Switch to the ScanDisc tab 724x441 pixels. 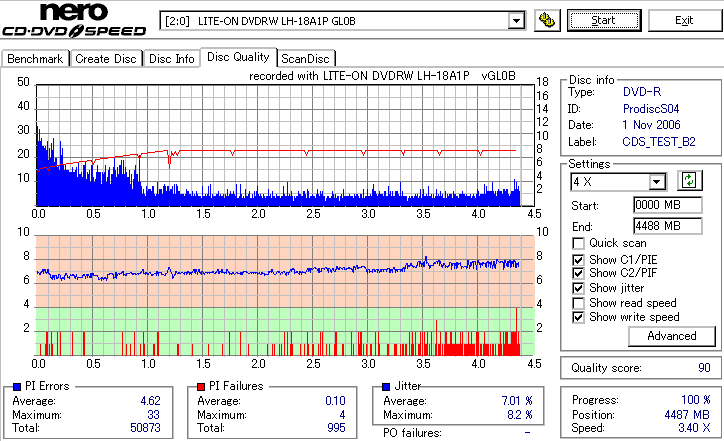pyautogui.click(x=305, y=59)
